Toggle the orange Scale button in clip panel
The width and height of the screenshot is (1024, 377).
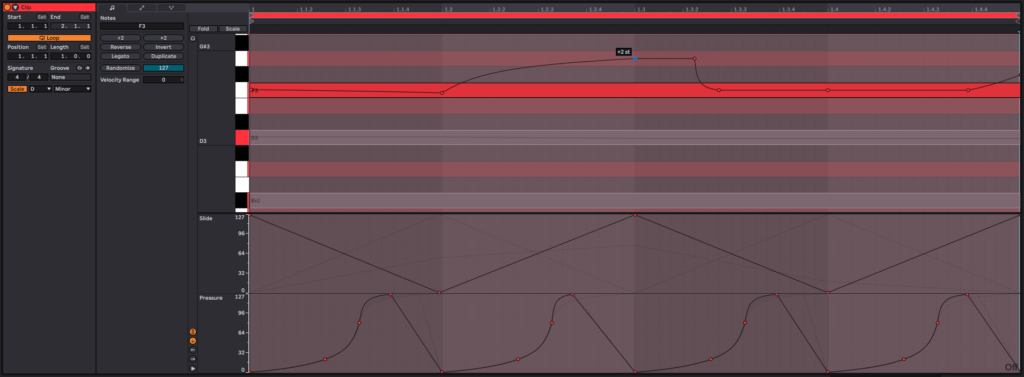tap(17, 89)
